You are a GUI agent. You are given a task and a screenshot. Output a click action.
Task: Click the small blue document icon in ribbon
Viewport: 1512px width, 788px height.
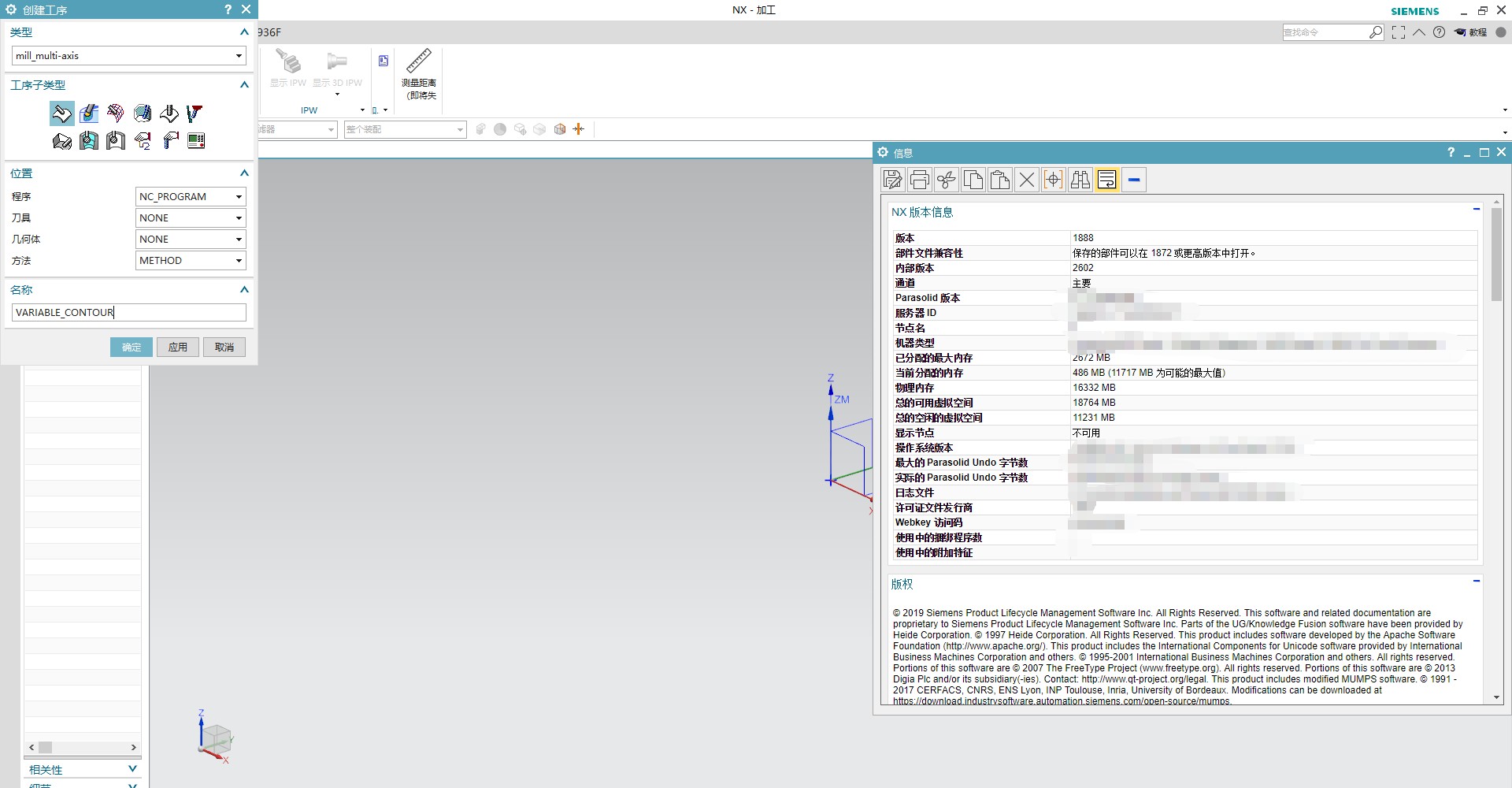pos(384,61)
